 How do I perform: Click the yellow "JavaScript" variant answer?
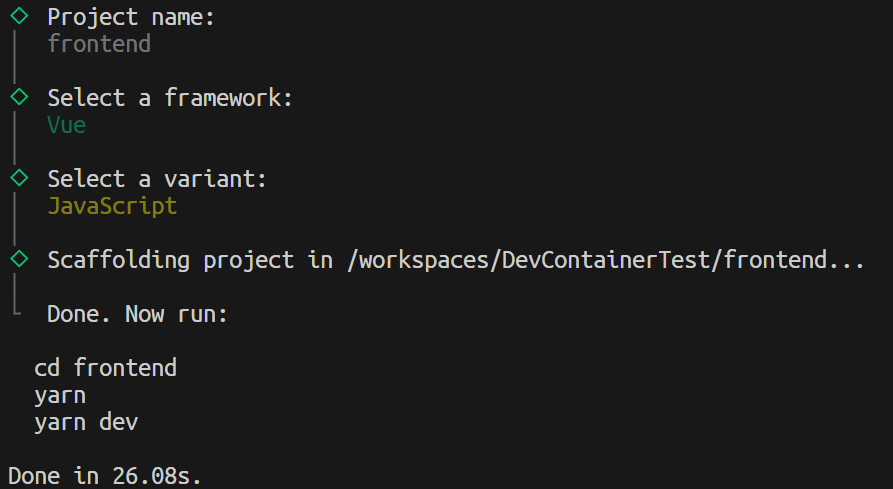pyautogui.click(x=112, y=206)
